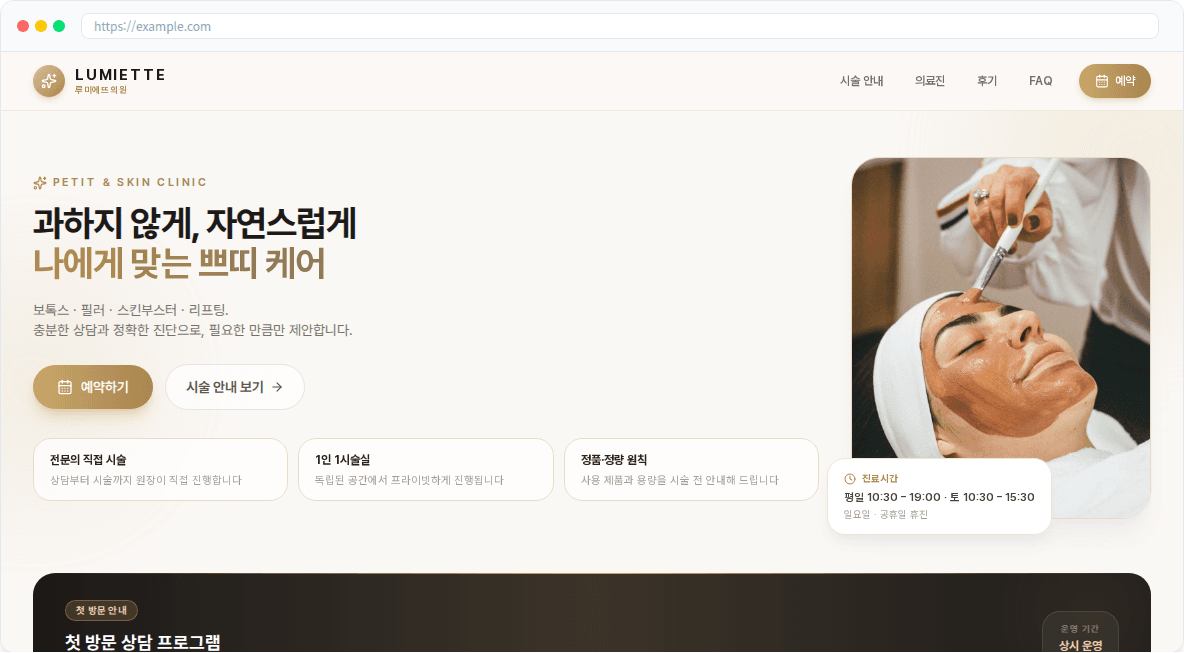1184x653 pixels.
Task: Click the PETIT & SKIN CLINIC label
Action: [130, 183]
